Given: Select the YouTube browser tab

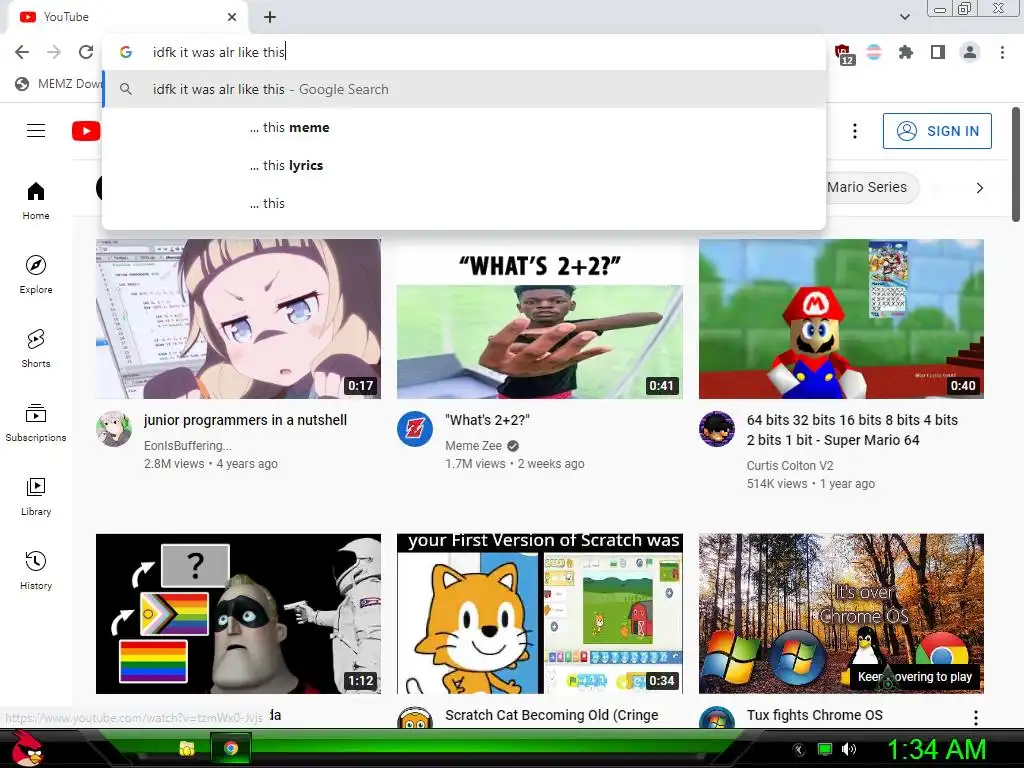Looking at the screenshot, I should [x=127, y=17].
